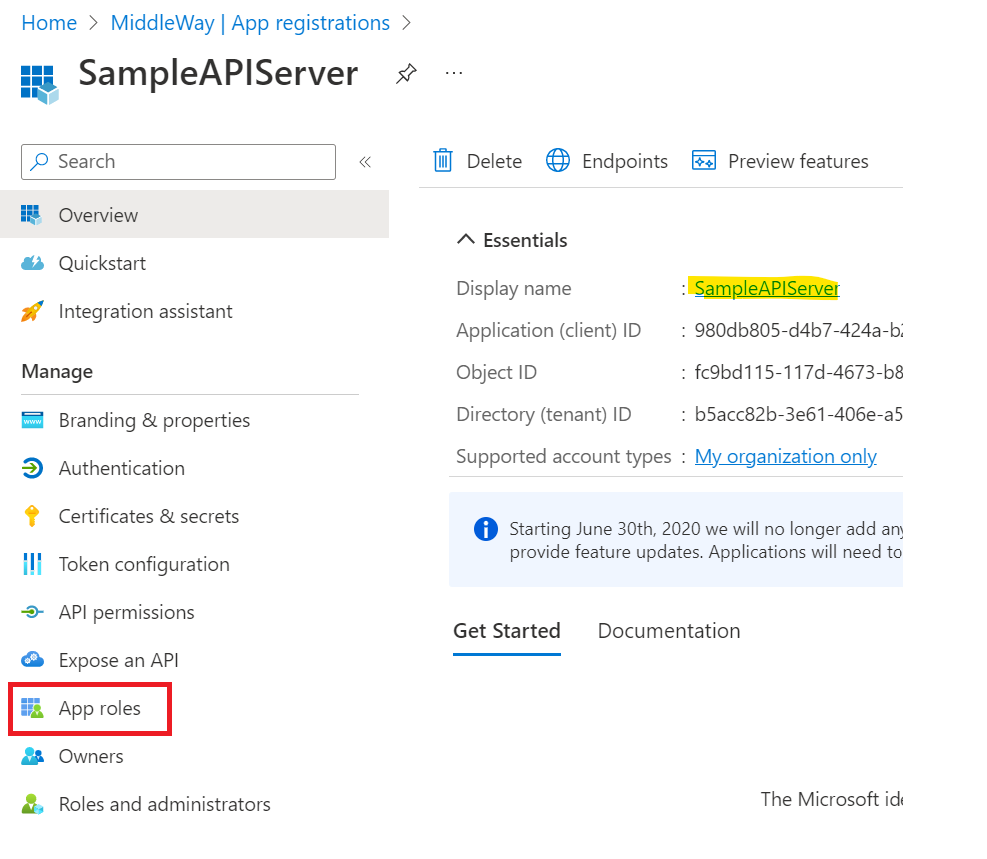Navigate to MiddleWay App registrations breadcrumb

[x=250, y=23]
